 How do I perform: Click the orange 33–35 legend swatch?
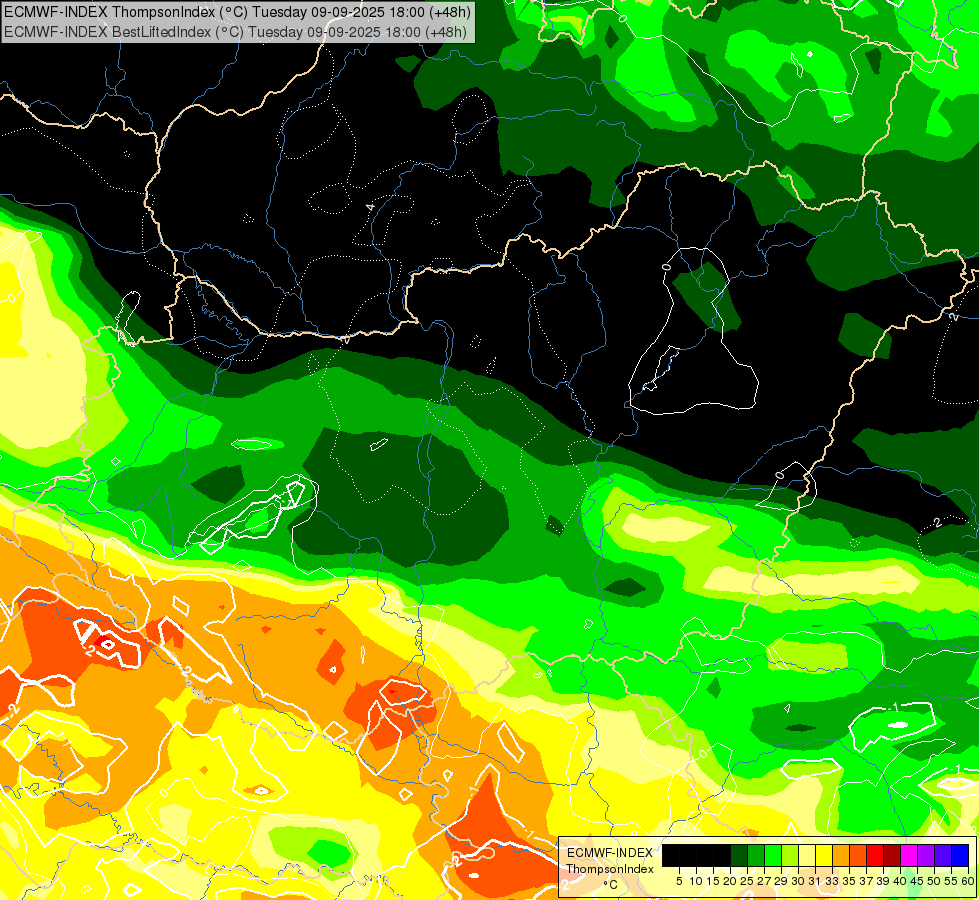click(x=841, y=855)
